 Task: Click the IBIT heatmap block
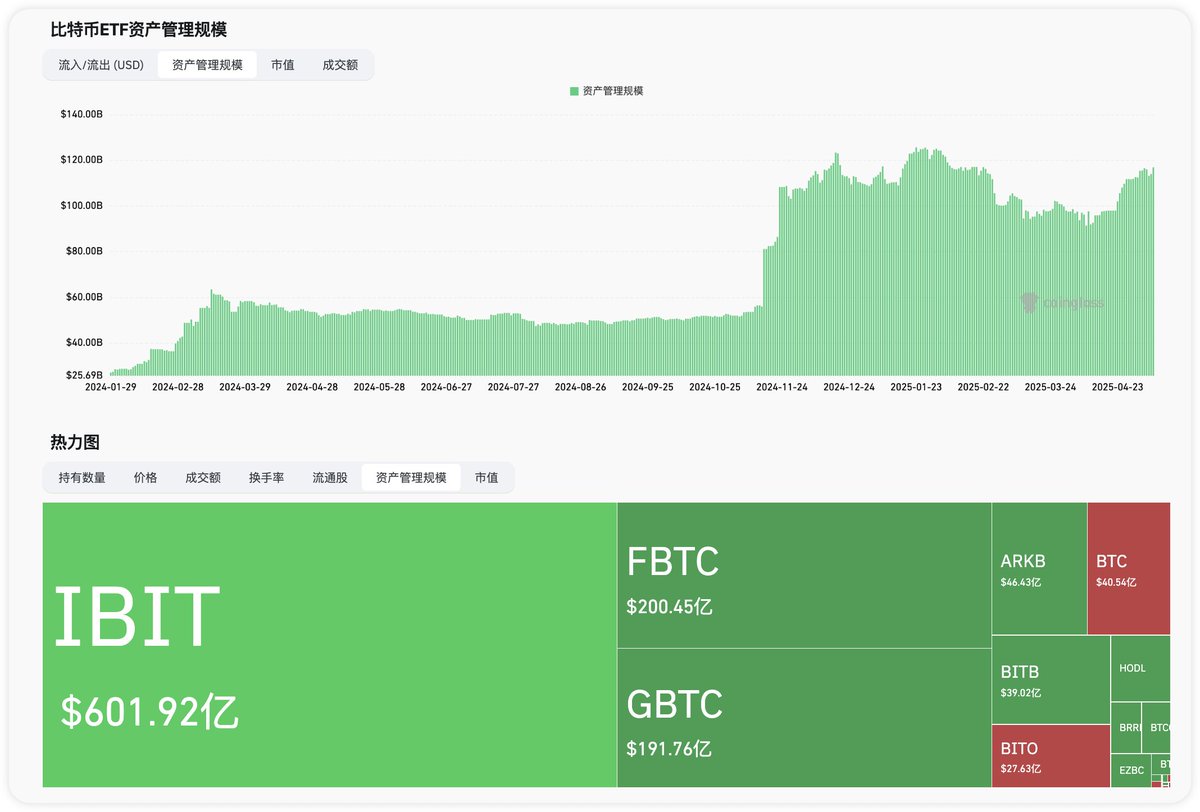point(330,645)
